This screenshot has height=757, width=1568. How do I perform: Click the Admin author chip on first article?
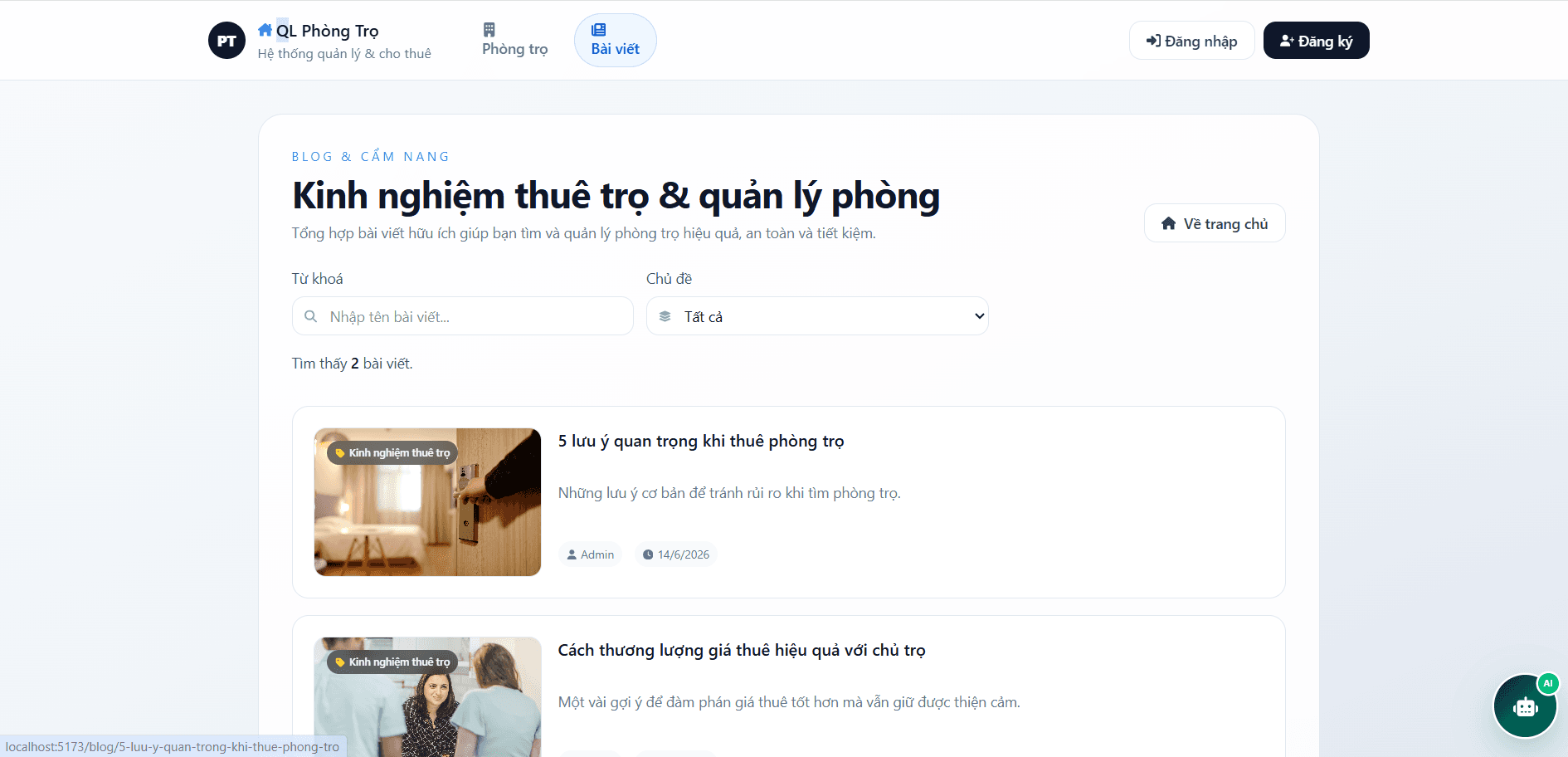click(x=591, y=554)
